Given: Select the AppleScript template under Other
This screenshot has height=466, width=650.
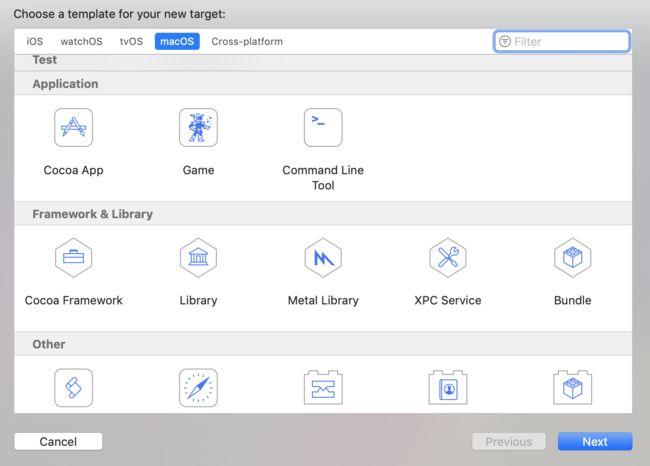Looking at the screenshot, I should click(x=73, y=388).
